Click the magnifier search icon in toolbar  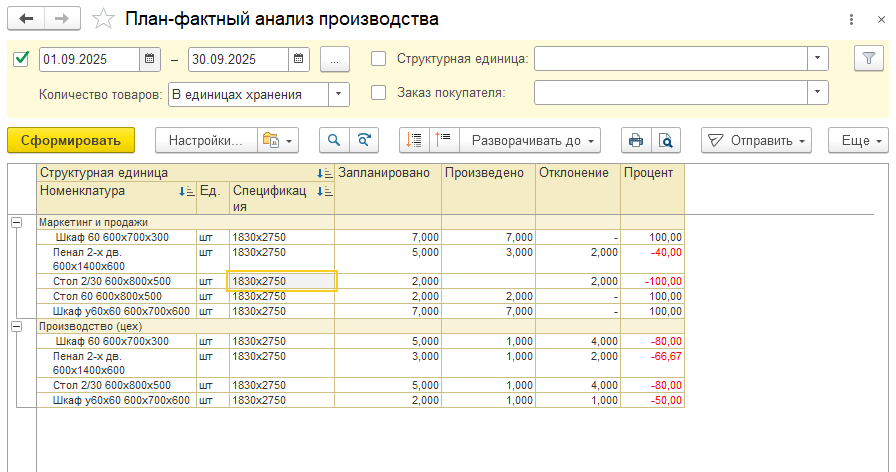pos(334,140)
